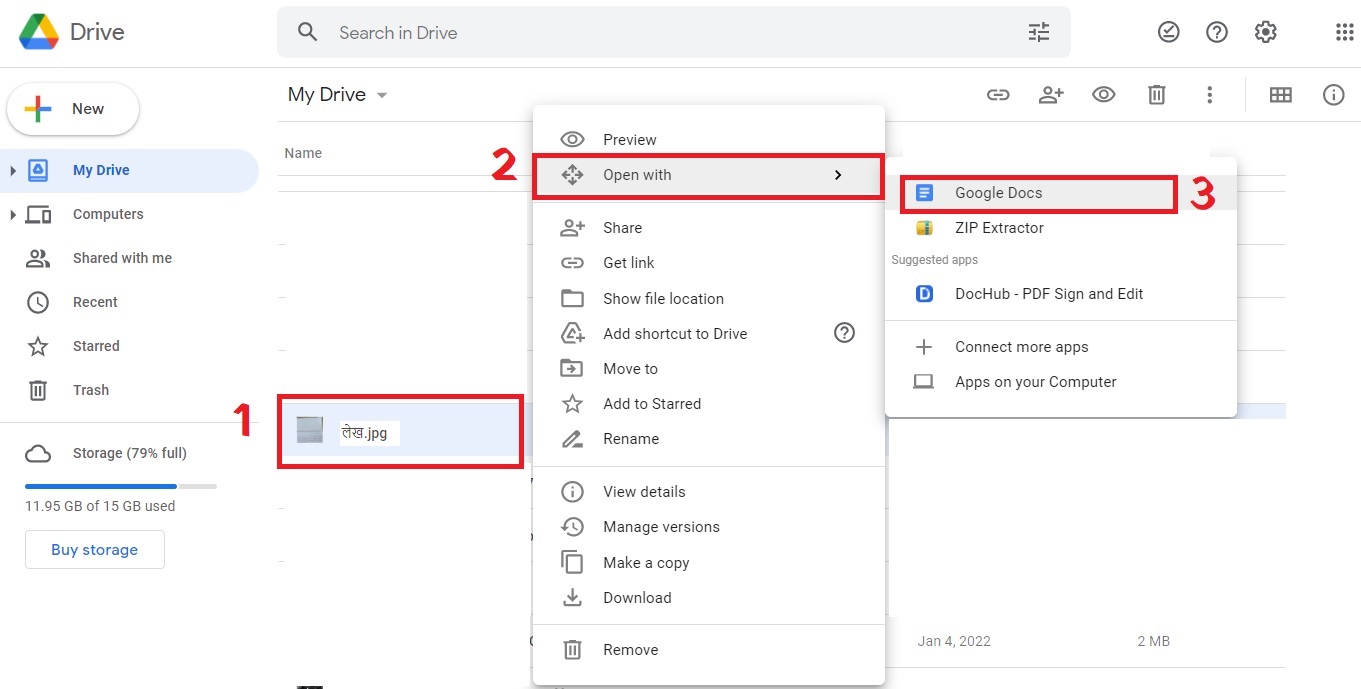Choose Add to Starred
The width and height of the screenshot is (1361, 689).
709,403
